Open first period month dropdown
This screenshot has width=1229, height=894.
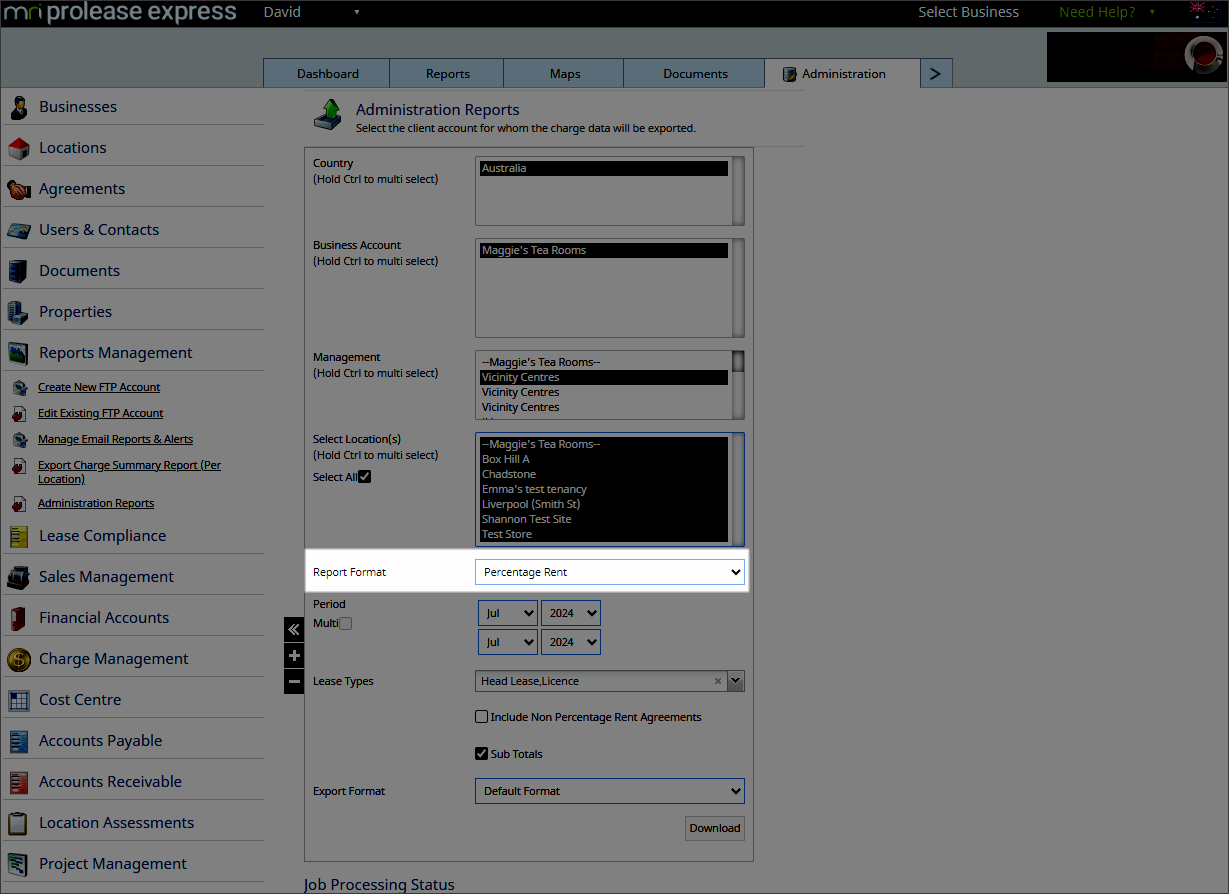click(508, 614)
